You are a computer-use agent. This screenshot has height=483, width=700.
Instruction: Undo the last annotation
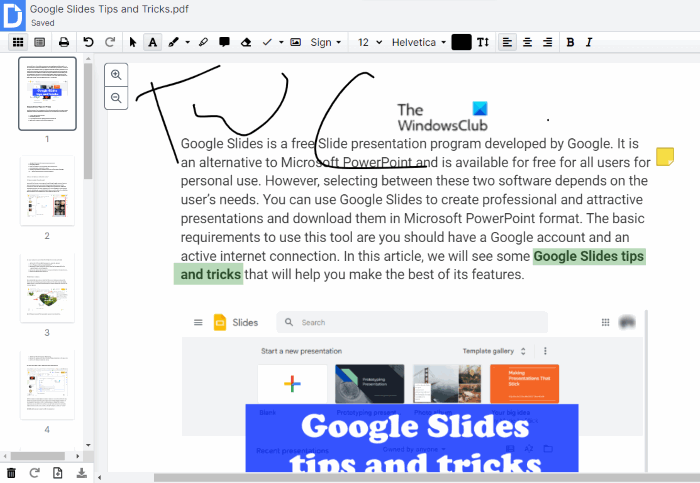(x=88, y=42)
